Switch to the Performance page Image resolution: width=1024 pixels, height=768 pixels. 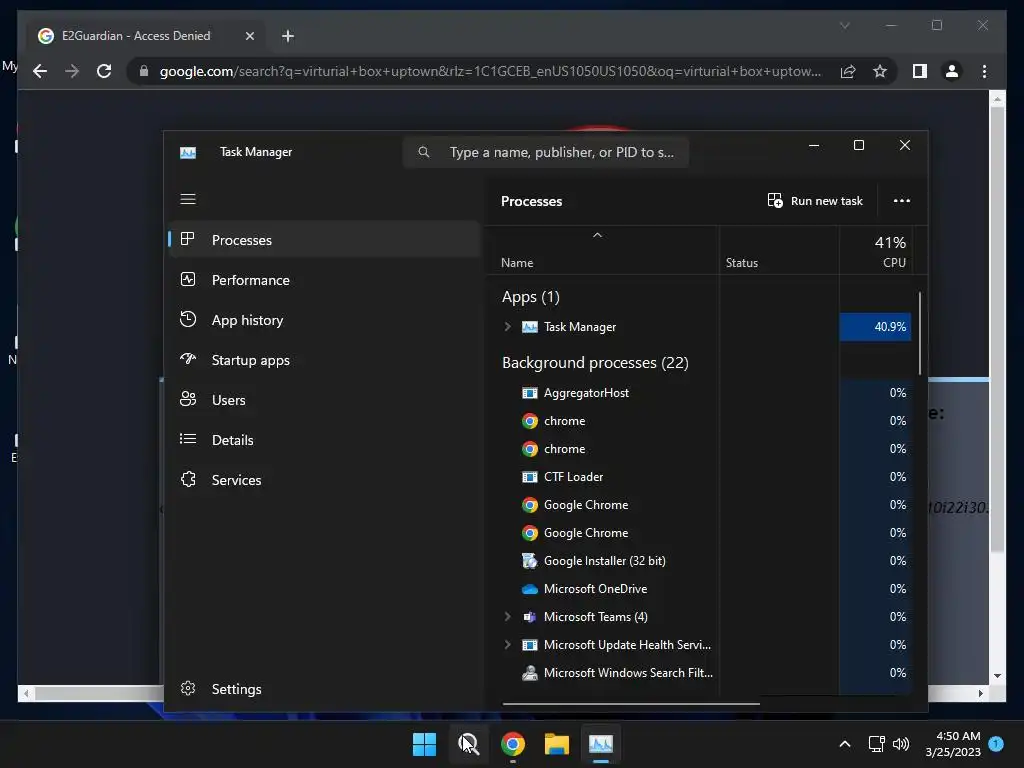[325, 280]
